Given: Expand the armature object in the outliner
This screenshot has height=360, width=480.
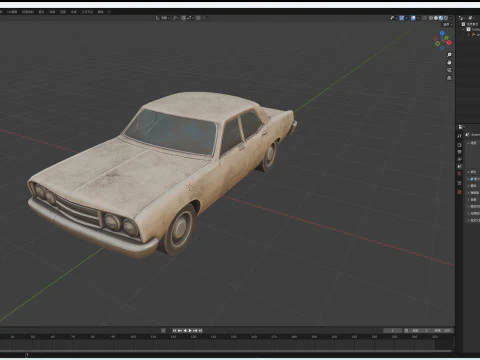Looking at the screenshot, I should [x=468, y=34].
